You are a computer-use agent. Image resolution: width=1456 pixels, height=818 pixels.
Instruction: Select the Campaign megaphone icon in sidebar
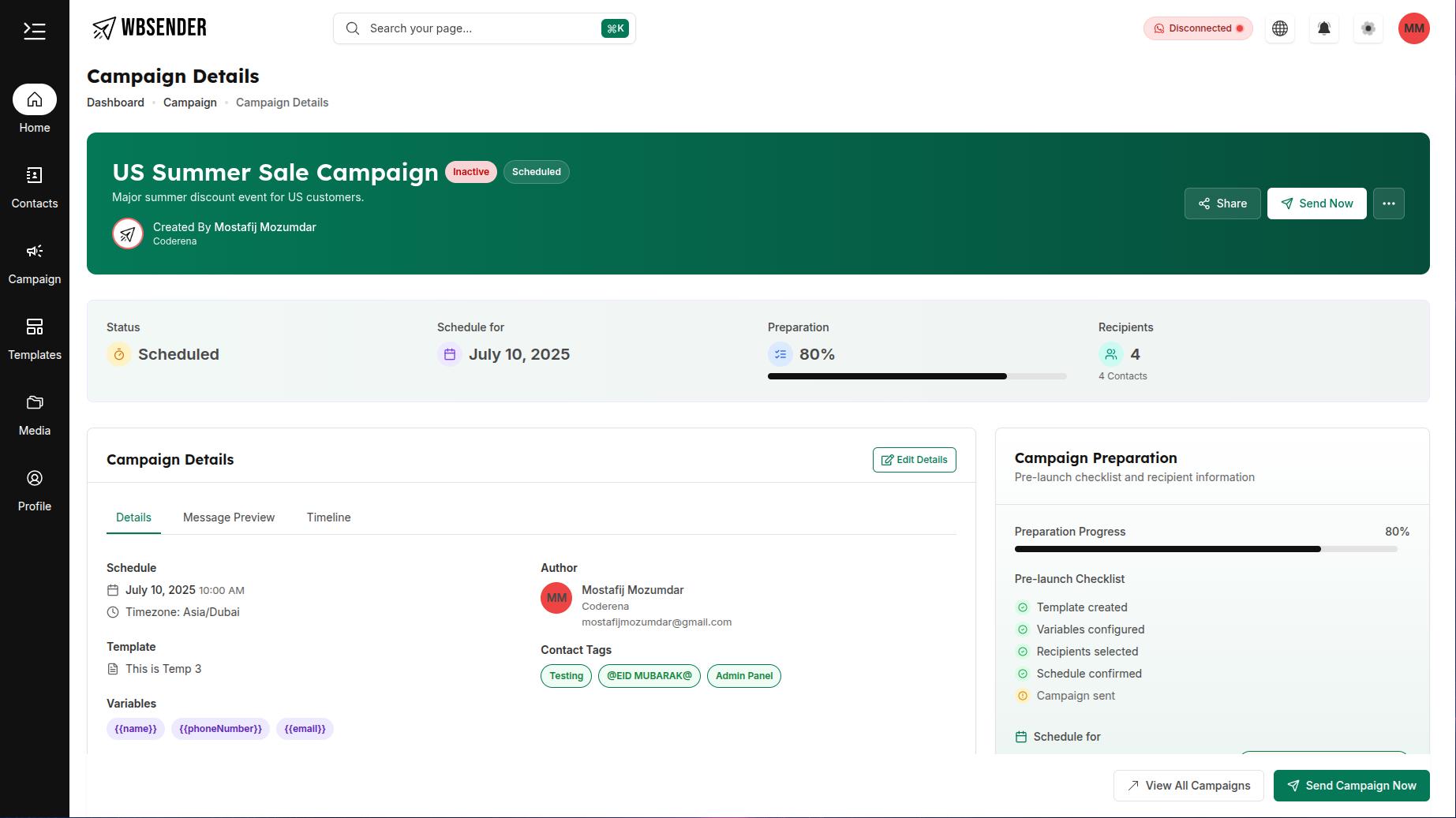tap(34, 251)
